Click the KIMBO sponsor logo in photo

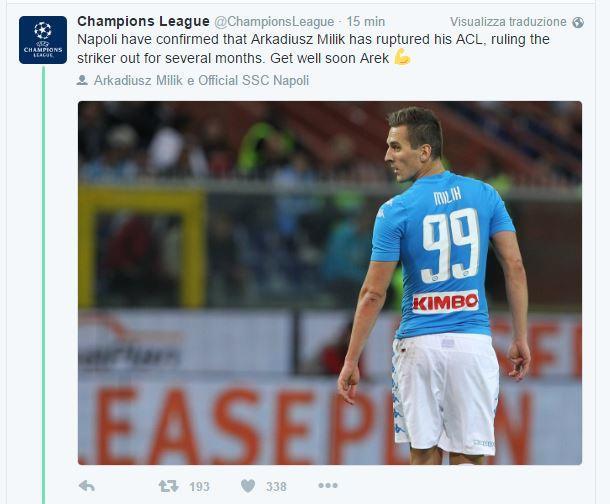click(x=445, y=302)
